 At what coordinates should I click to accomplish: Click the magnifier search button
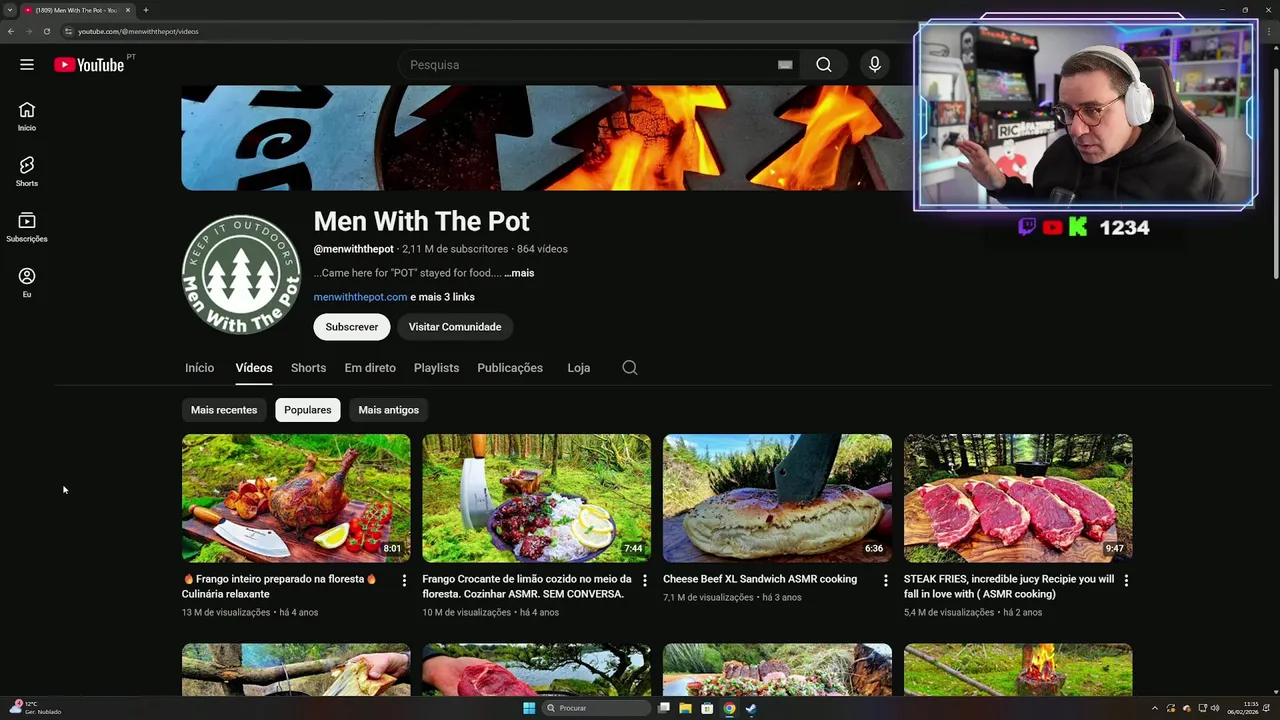(824, 65)
